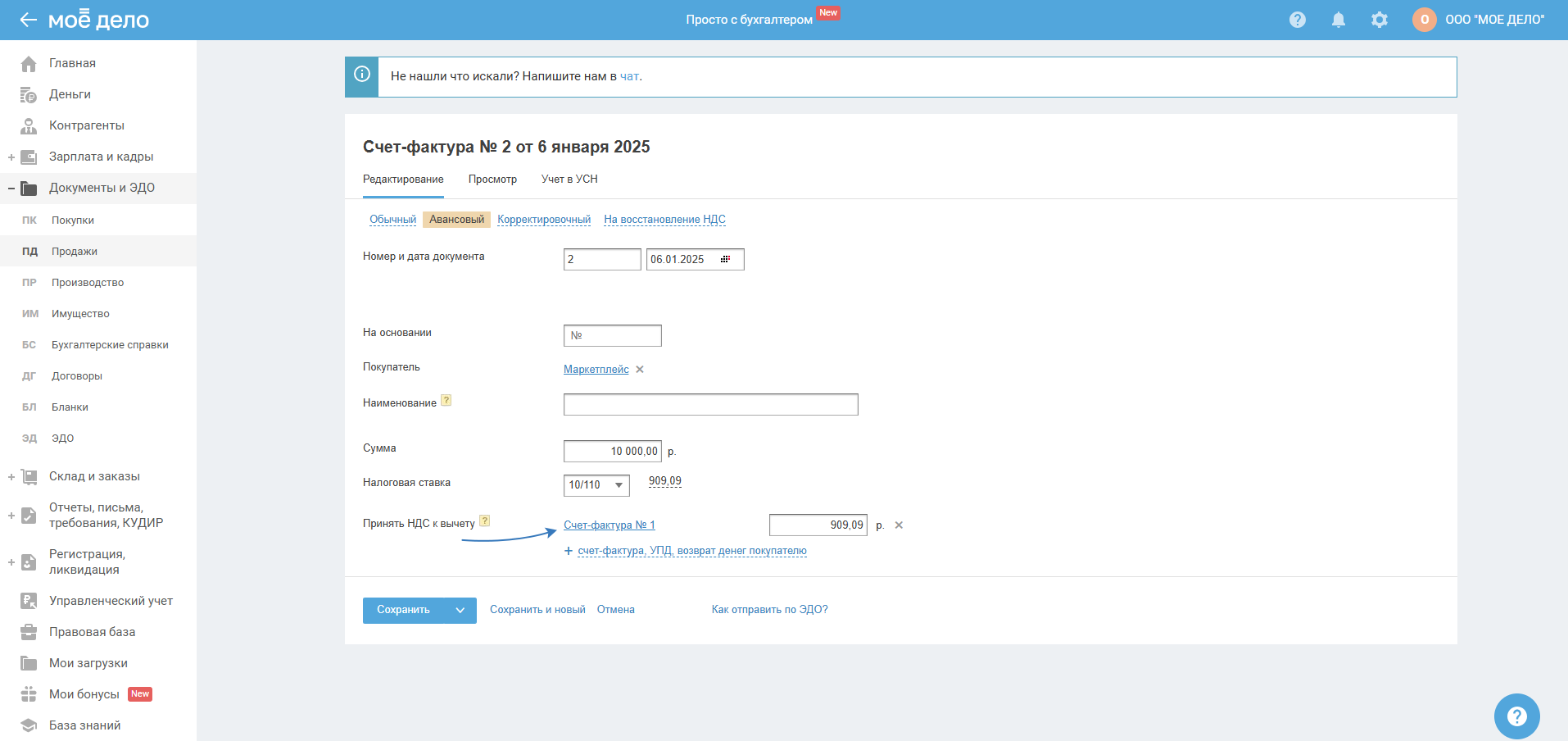Click the Отчеты, письма report icon
Image resolution: width=1568 pixels, height=741 pixels.
[29, 515]
